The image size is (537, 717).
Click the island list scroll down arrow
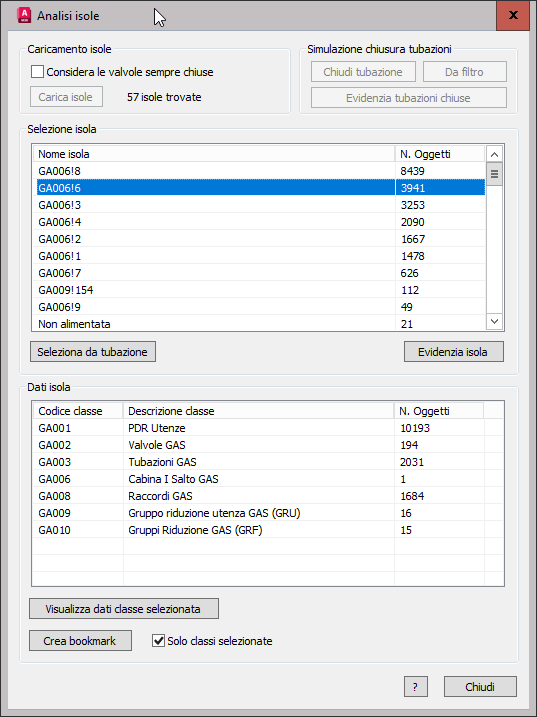coord(494,321)
